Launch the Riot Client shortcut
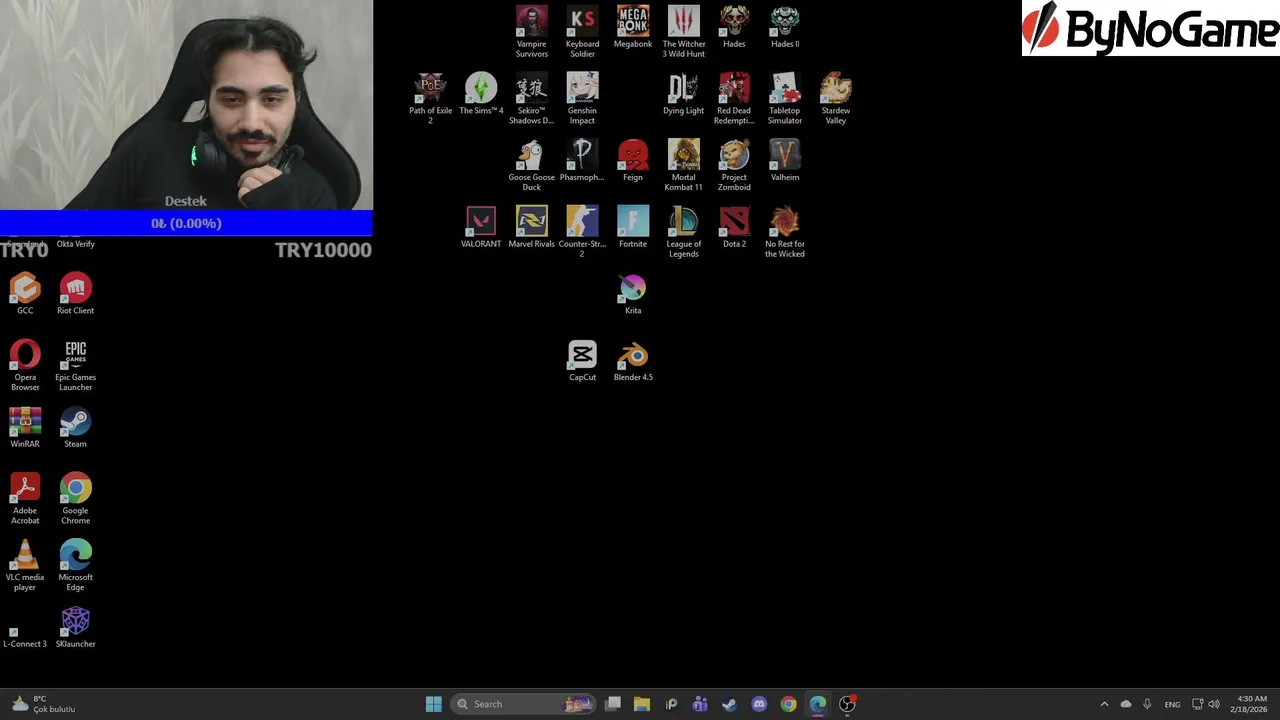Image resolution: width=1280 pixels, height=720 pixels. 75,294
